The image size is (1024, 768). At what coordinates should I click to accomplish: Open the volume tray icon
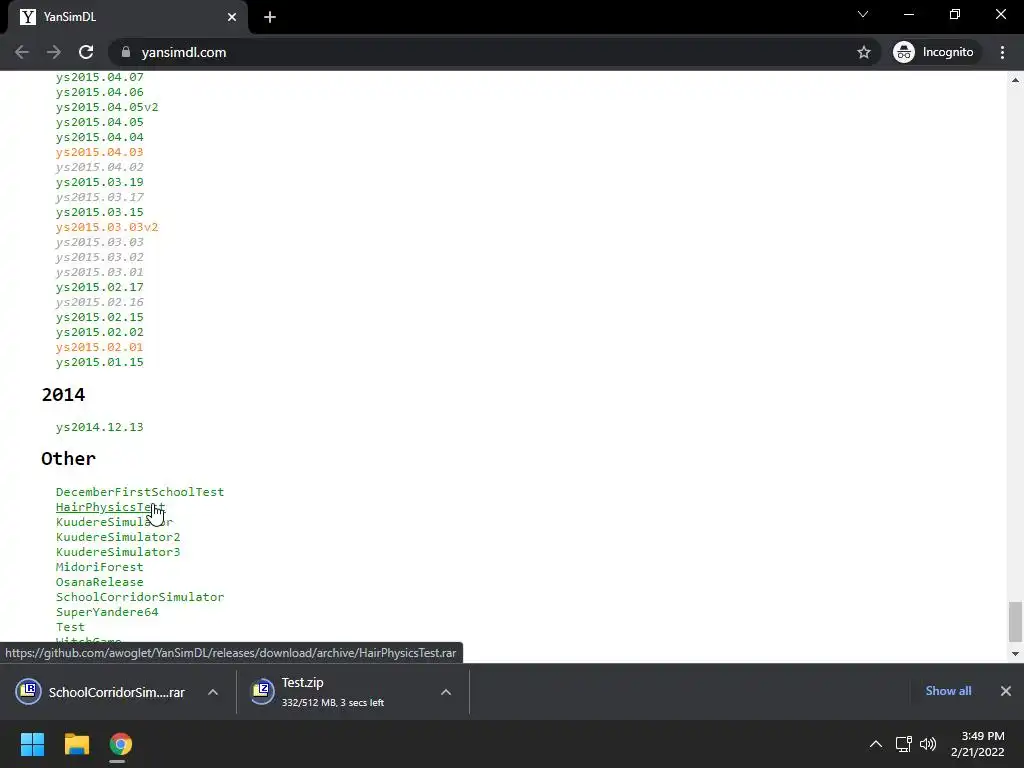(x=928, y=744)
